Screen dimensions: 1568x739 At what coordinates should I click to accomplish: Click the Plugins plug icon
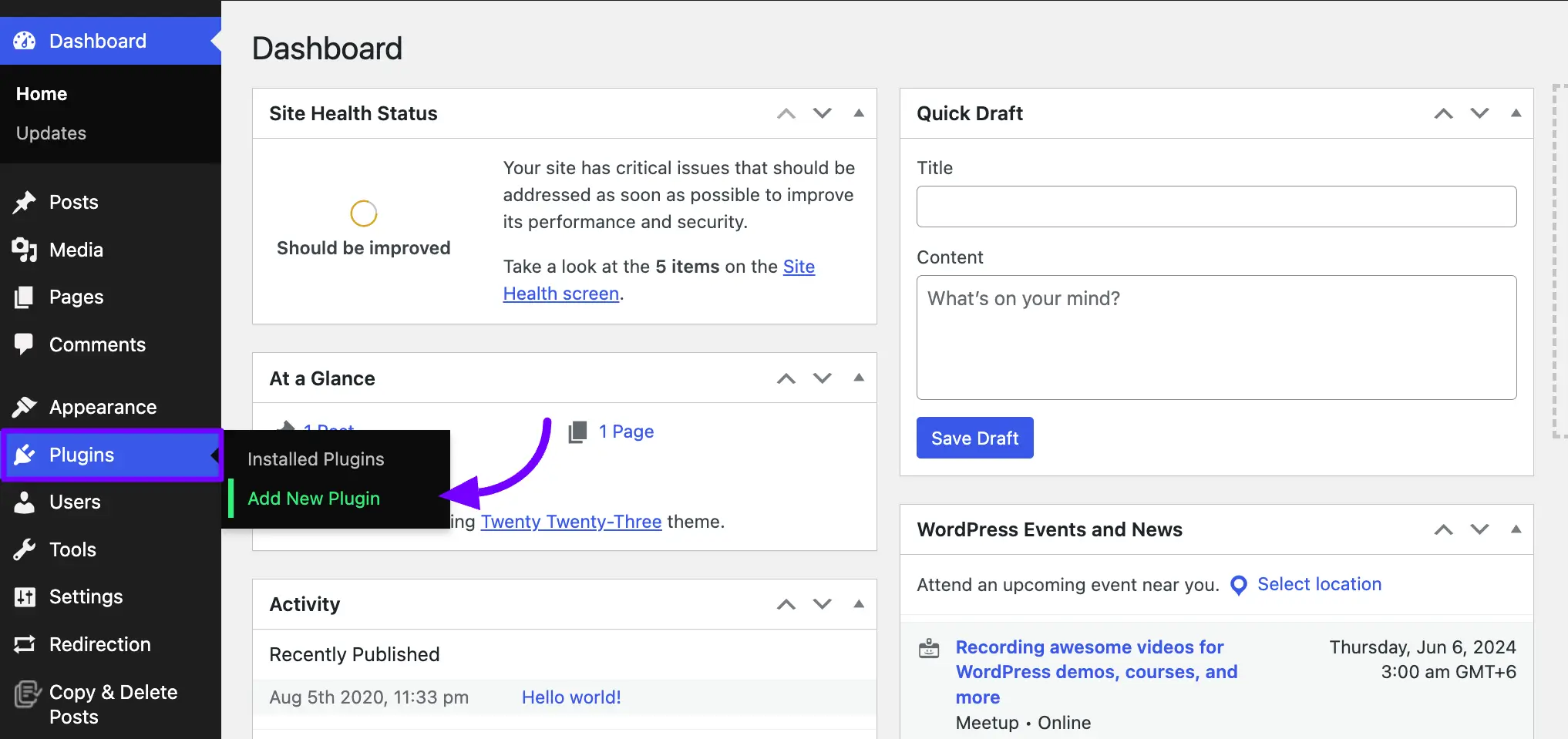[x=25, y=455]
